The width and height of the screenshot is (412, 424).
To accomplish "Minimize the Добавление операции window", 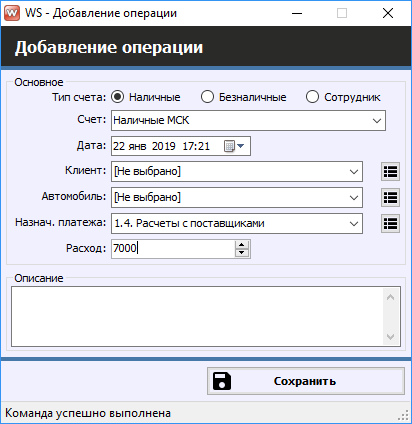I will 297,13.
